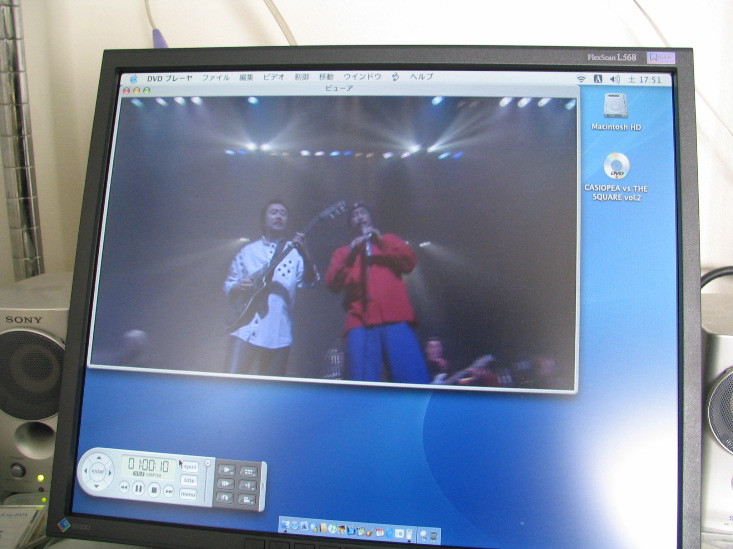Open the ウインドウ menu
This screenshot has height=549, width=733.
tap(362, 76)
